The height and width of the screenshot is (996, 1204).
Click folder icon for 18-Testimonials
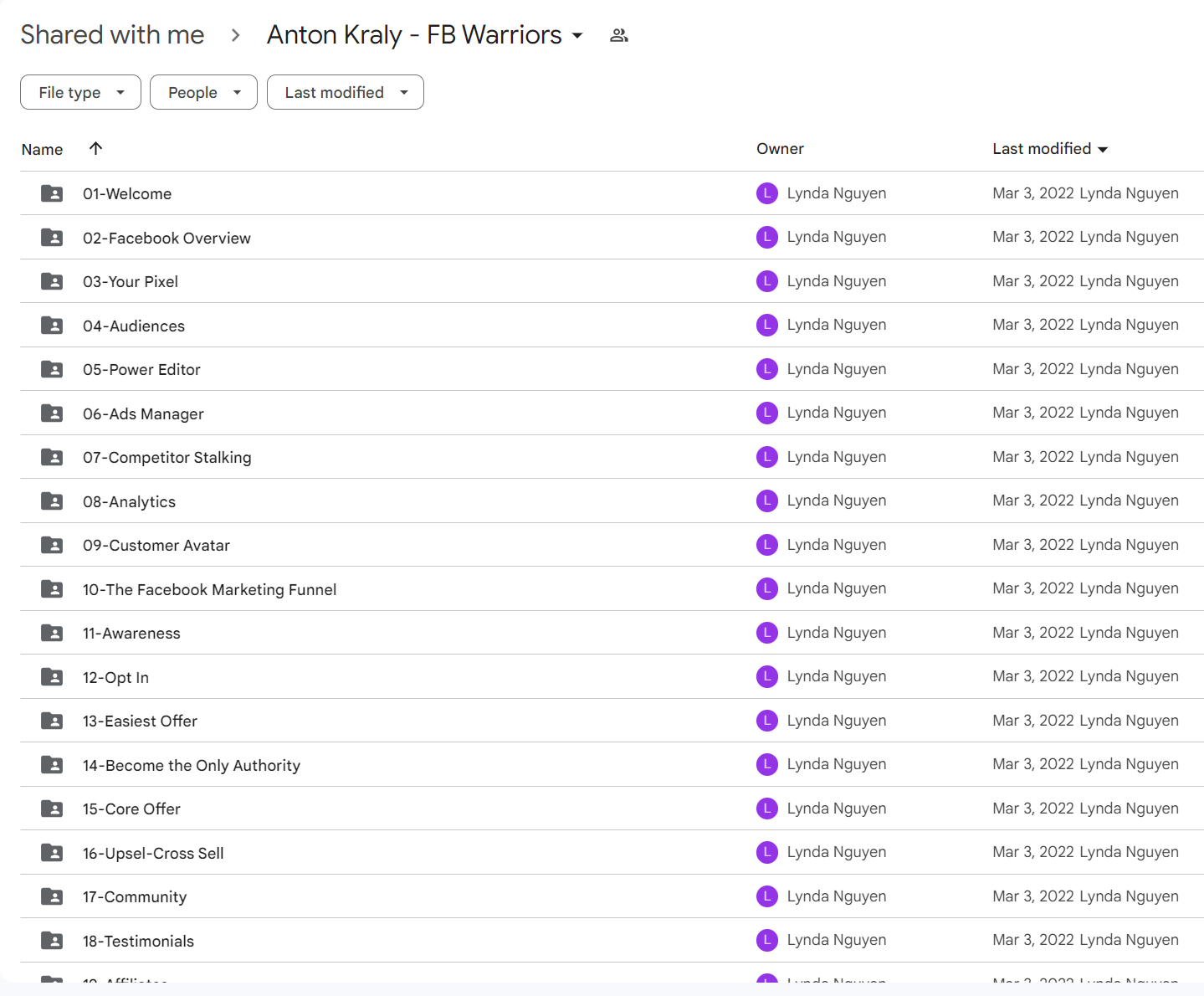(x=52, y=941)
